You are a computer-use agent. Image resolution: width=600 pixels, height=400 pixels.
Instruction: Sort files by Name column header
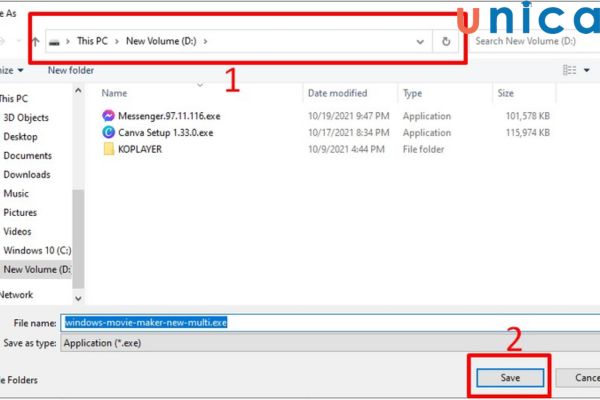point(114,93)
